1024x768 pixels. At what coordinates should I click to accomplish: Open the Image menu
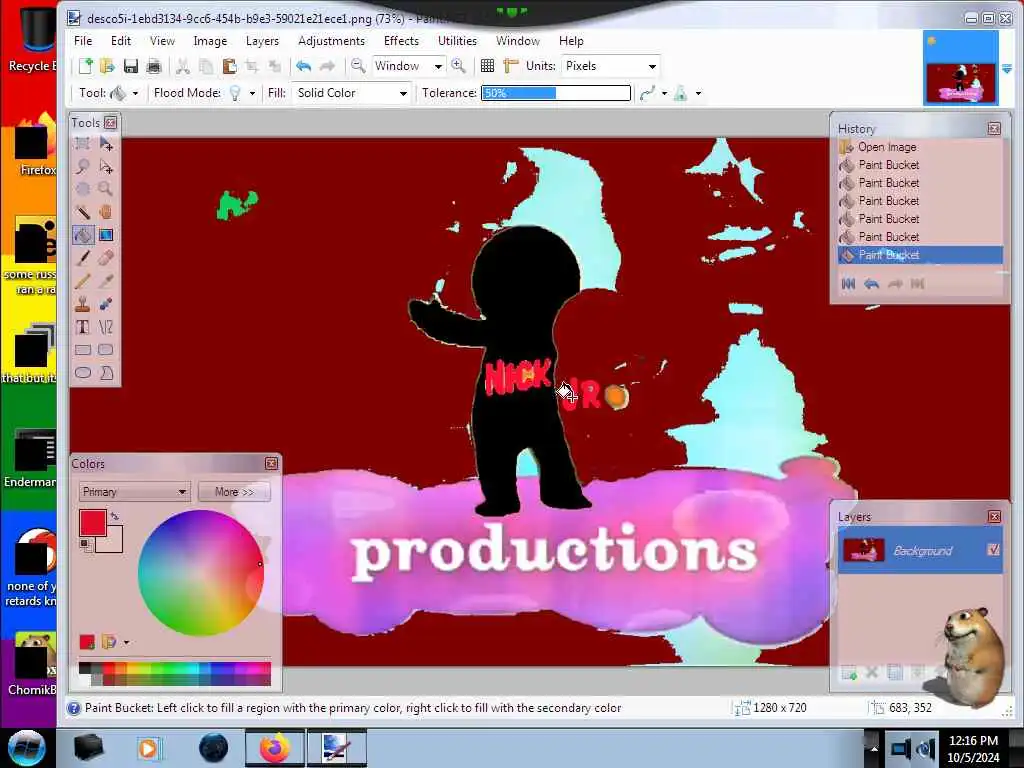pyautogui.click(x=210, y=40)
